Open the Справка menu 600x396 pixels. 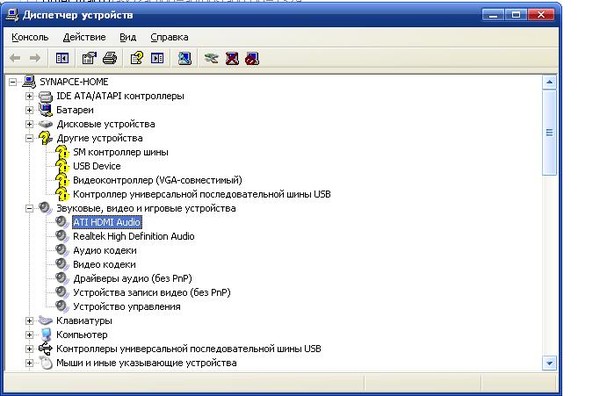169,37
